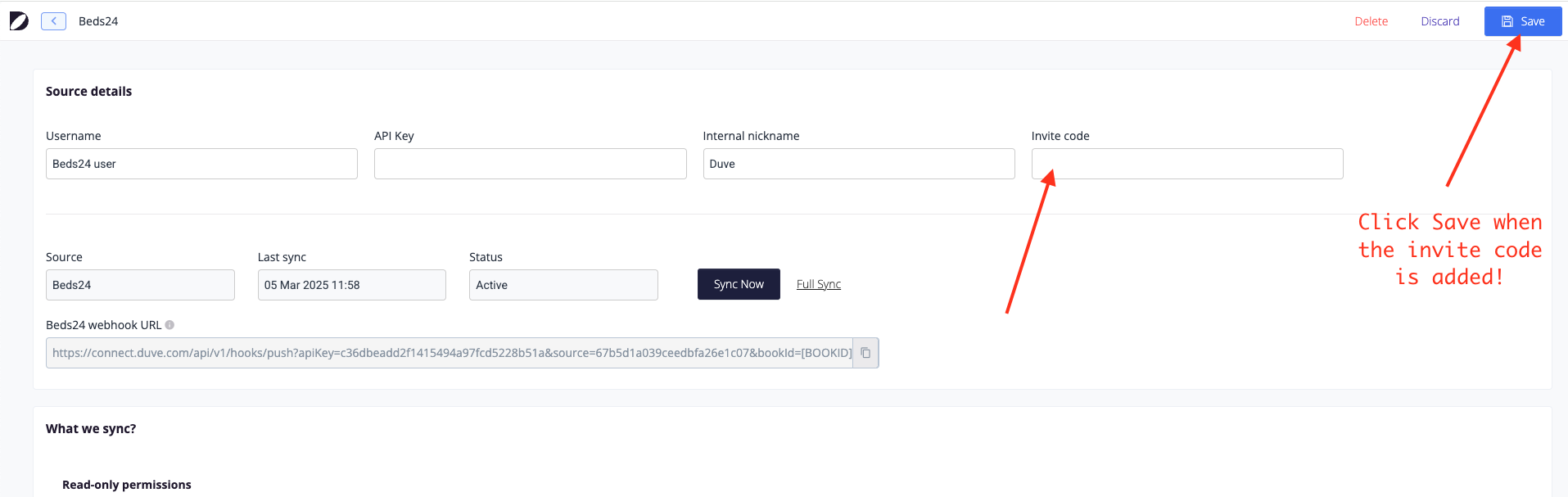
Task: Click the floppy disk Save icon
Action: 1507,21
